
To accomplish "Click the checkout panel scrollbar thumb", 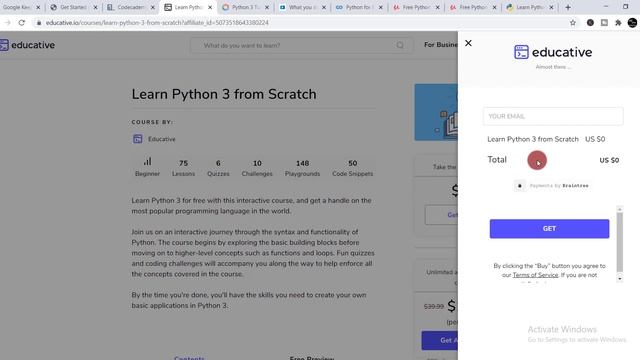I will pyautogui.click(x=620, y=242).
